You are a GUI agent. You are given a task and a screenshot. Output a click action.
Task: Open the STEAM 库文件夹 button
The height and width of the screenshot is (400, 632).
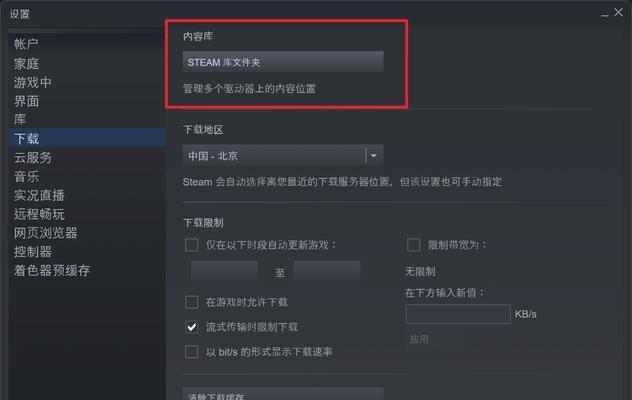pyautogui.click(x=283, y=62)
